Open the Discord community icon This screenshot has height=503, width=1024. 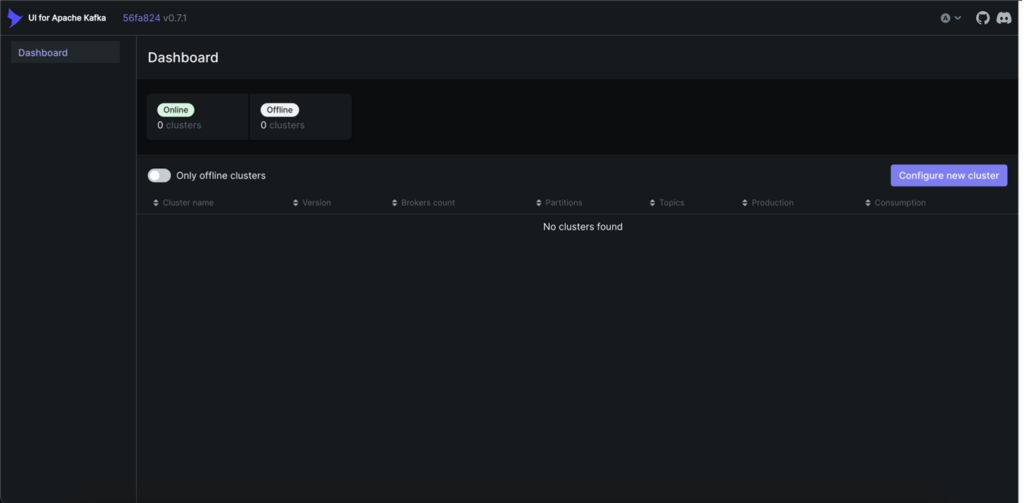(1003, 18)
